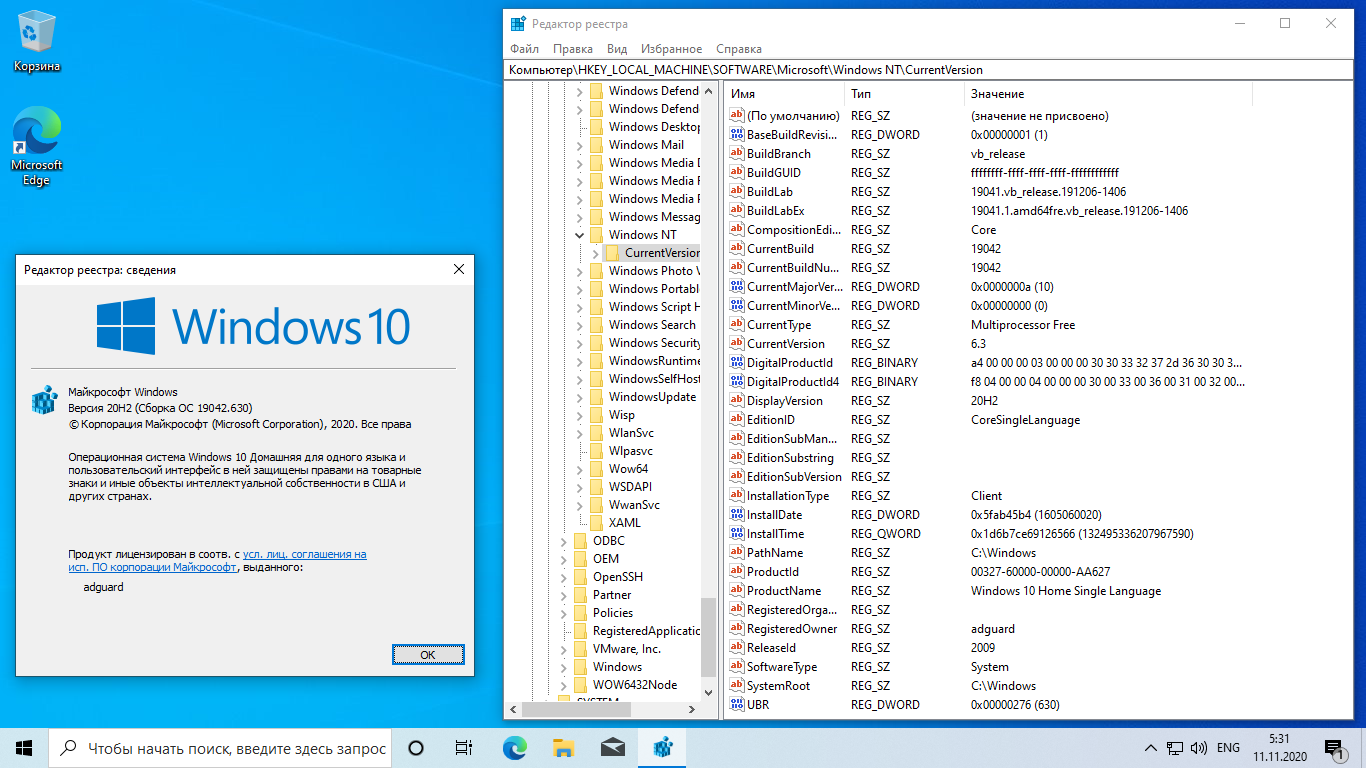Click the taskbar search box
This screenshot has width=1366, height=768.
coord(220,748)
